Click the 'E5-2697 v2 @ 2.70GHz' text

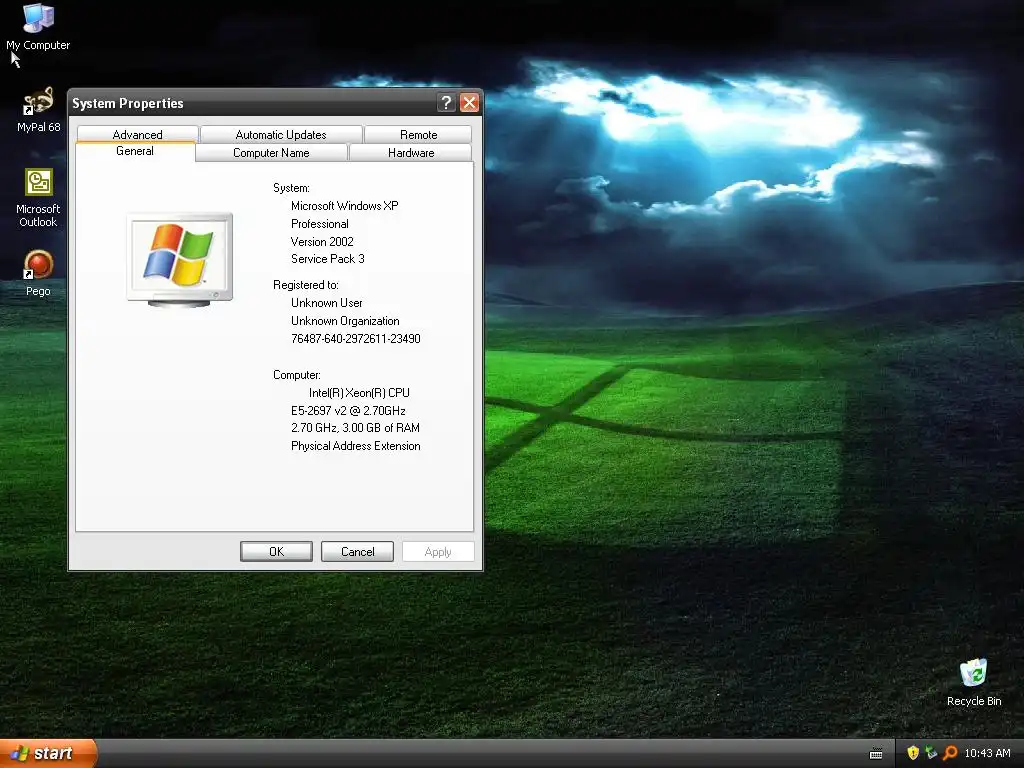348,411
